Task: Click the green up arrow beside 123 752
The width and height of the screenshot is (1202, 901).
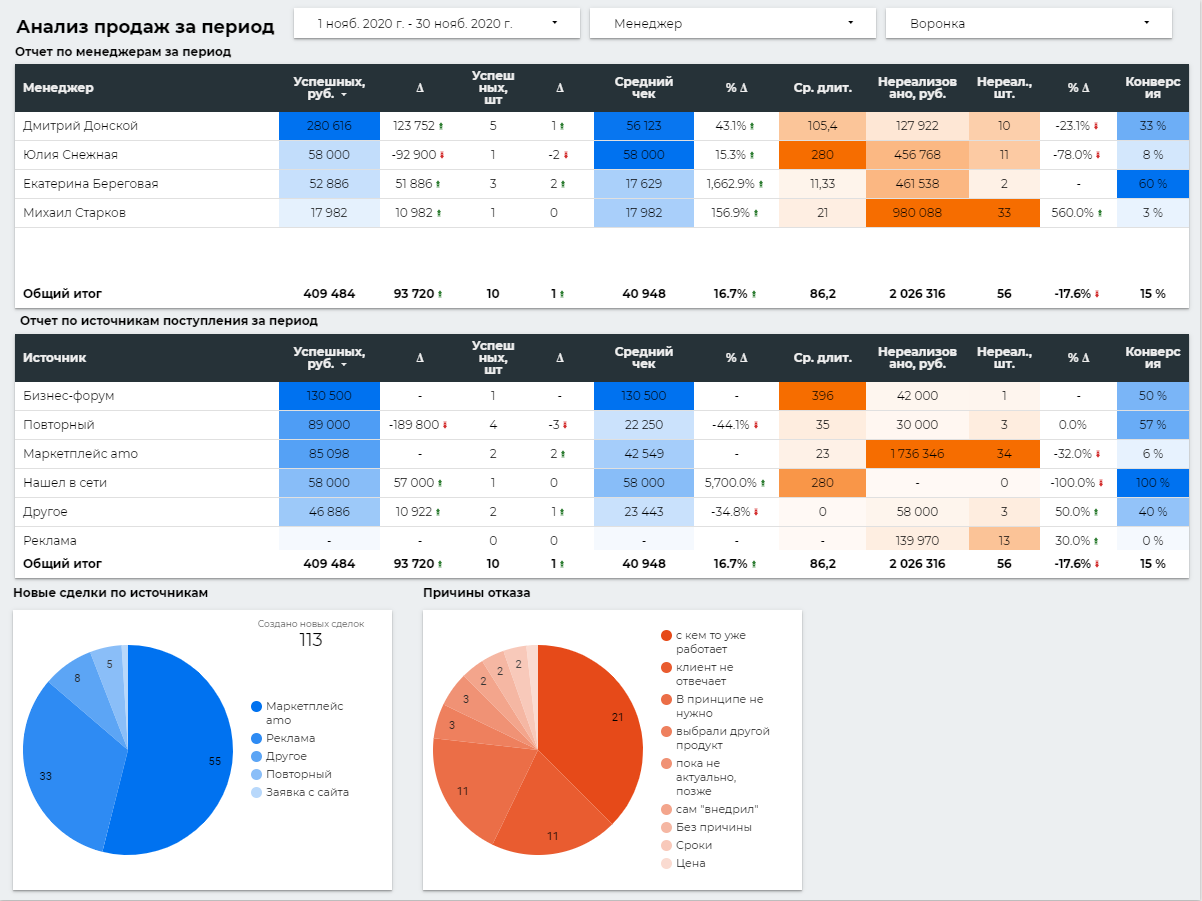Action: (x=441, y=126)
